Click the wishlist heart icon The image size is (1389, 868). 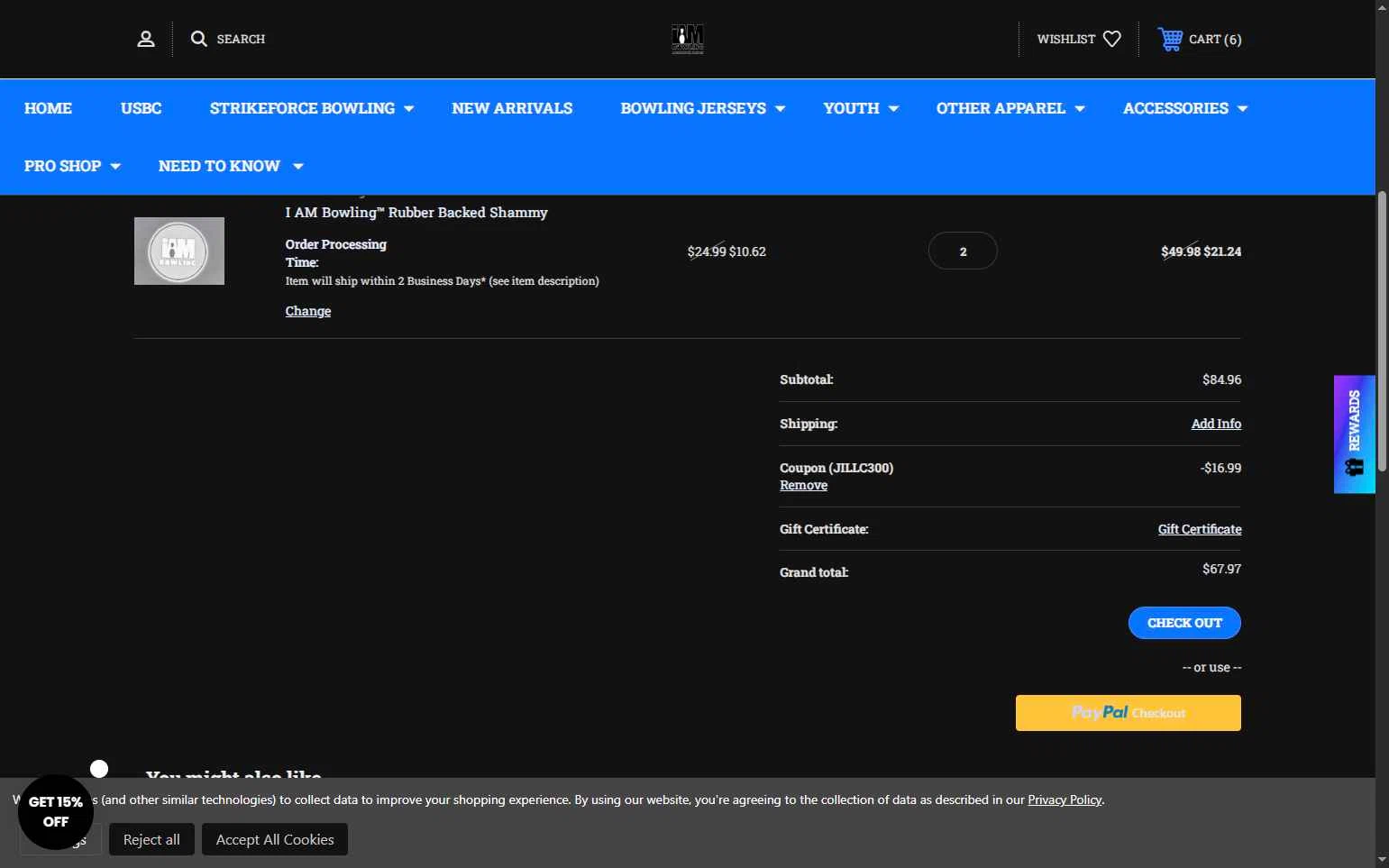[x=1112, y=39]
